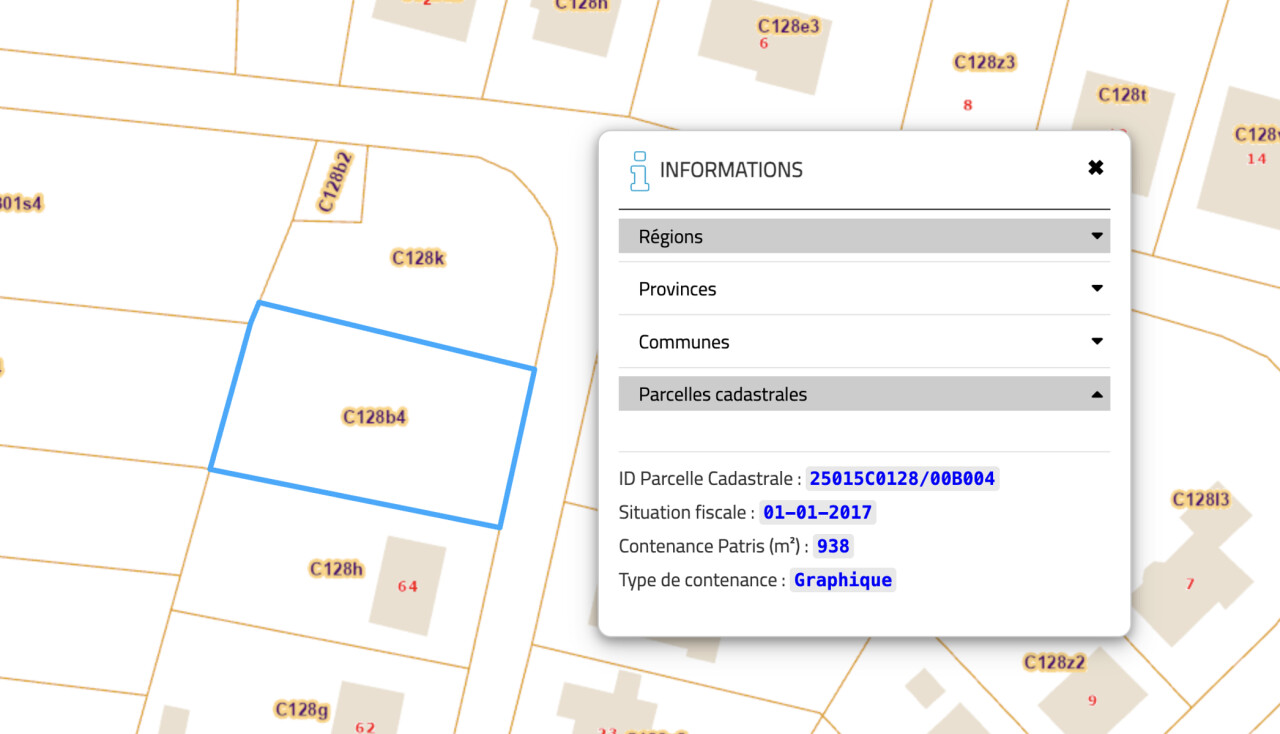Viewport: 1280px width, 734px height.
Task: Click house number 9 on building
Action: (x=1092, y=701)
